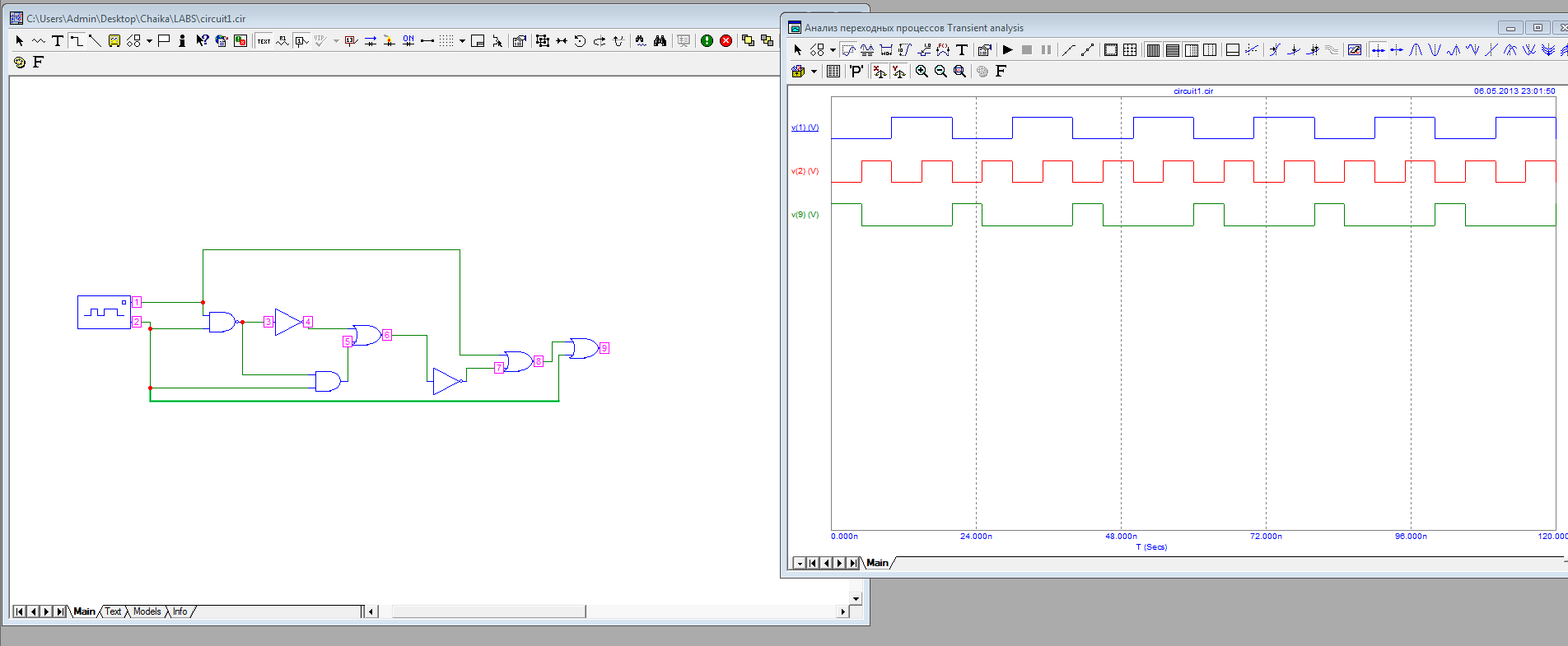
Task: Click node 9 output label in schematic
Action: click(x=604, y=348)
